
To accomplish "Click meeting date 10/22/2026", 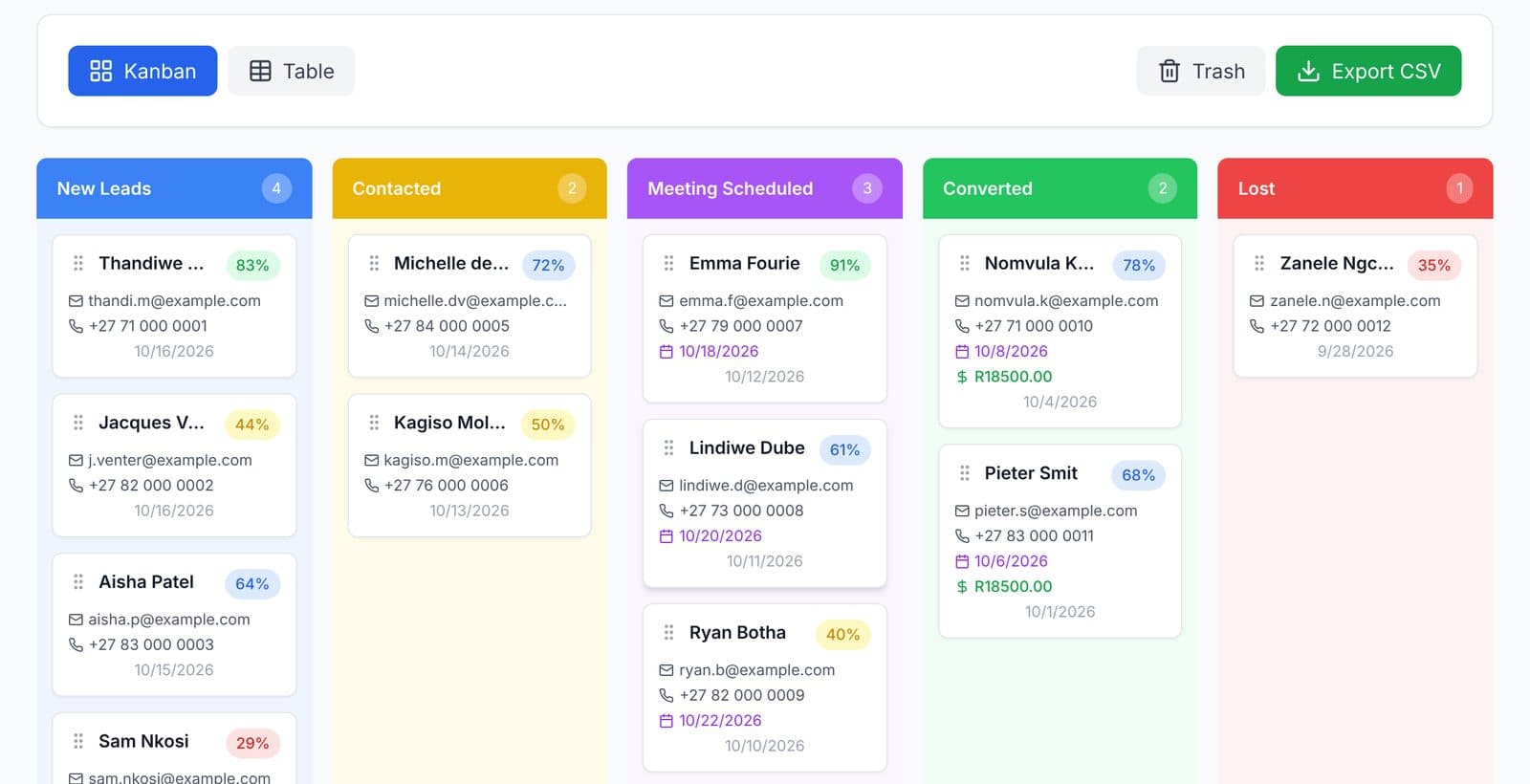I will tap(720, 721).
